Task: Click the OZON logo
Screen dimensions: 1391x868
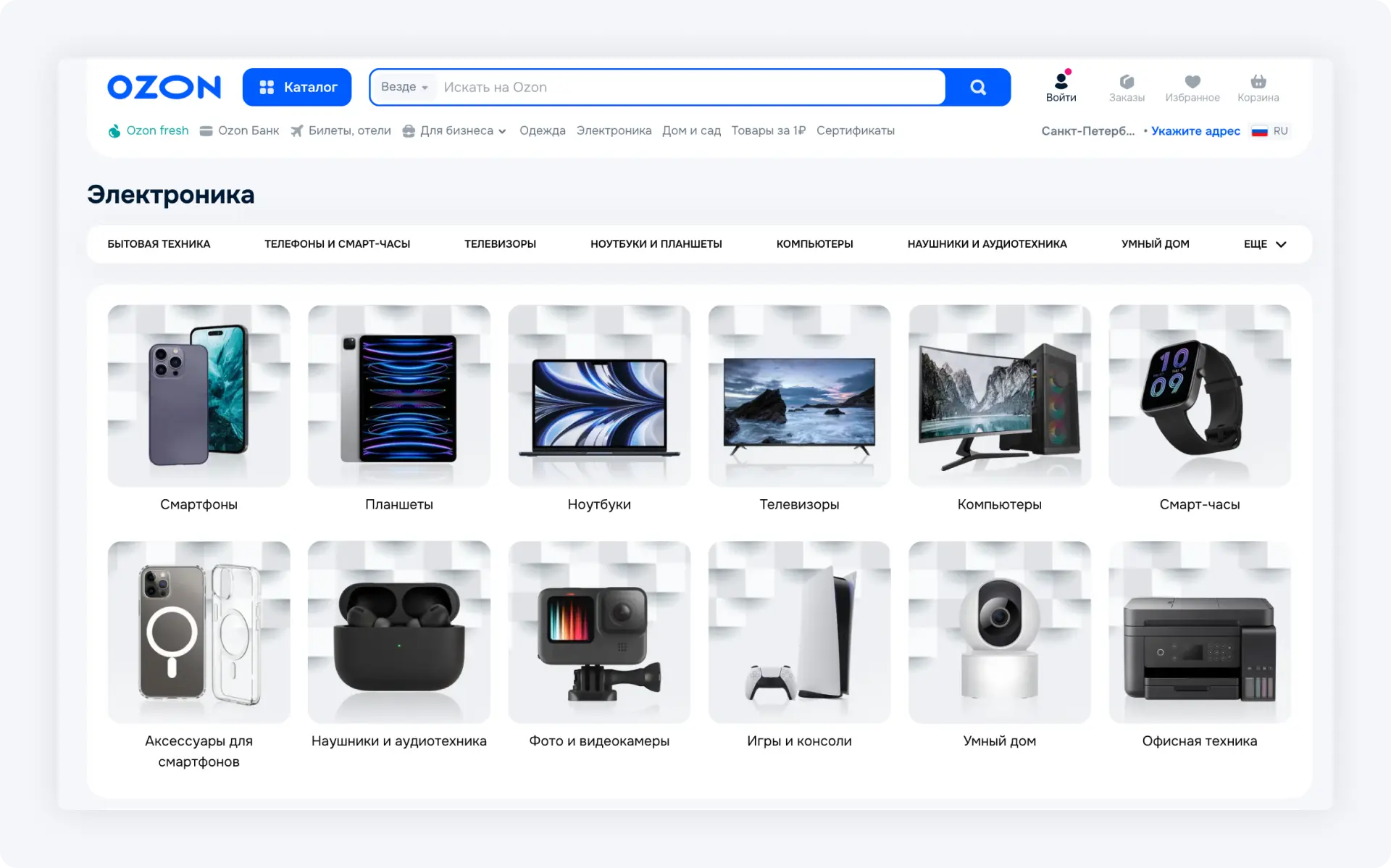Action: [164, 87]
